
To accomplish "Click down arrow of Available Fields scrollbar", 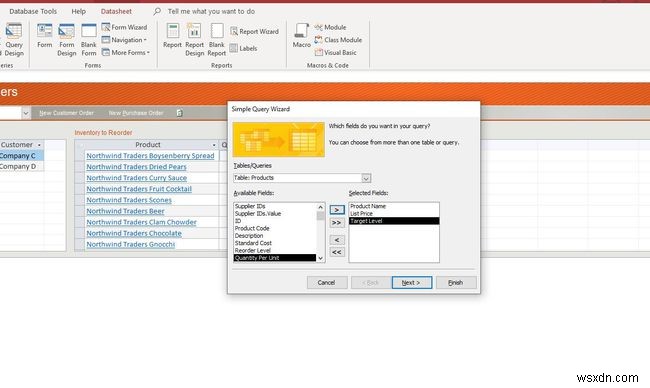I will pos(320,258).
